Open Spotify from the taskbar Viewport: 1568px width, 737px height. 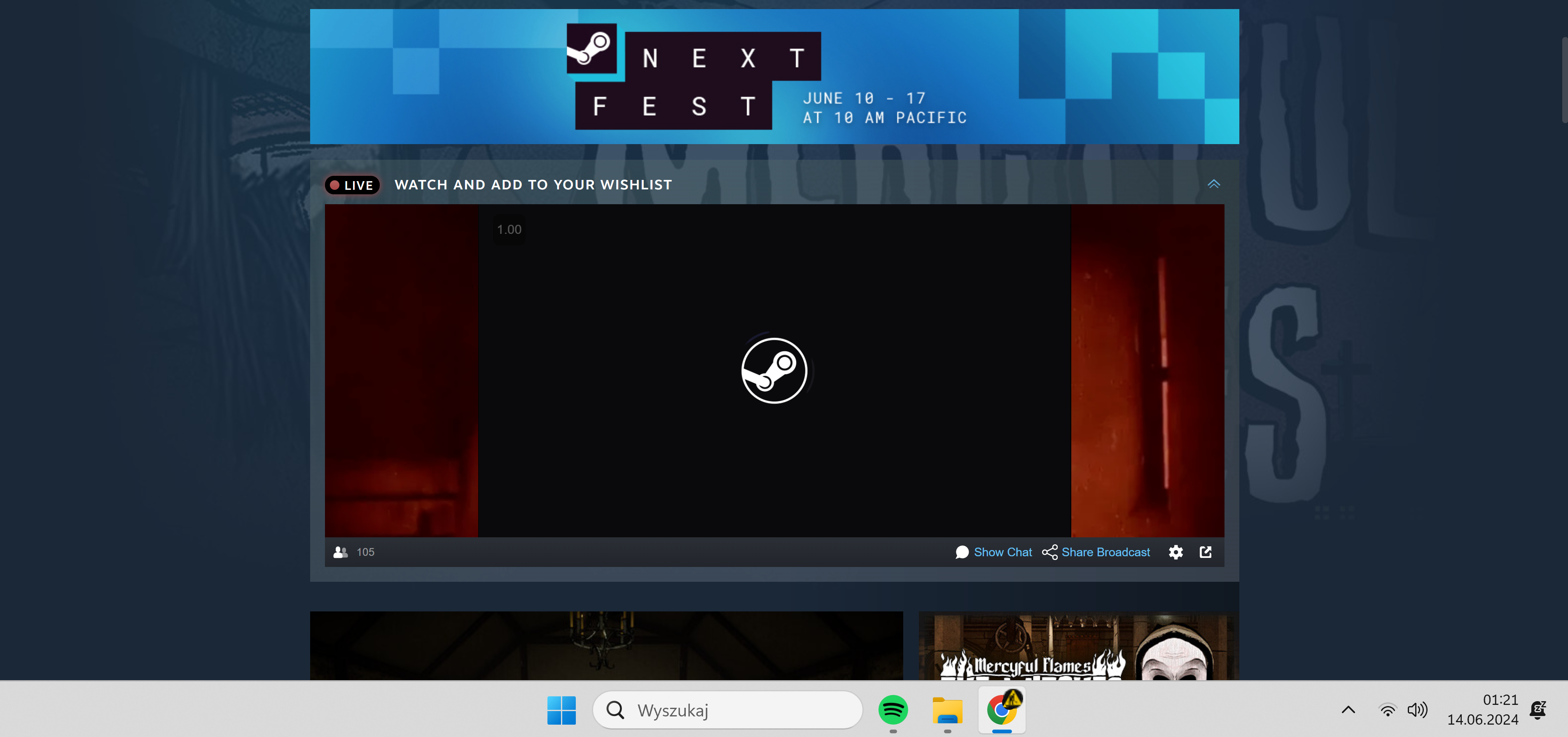click(893, 709)
